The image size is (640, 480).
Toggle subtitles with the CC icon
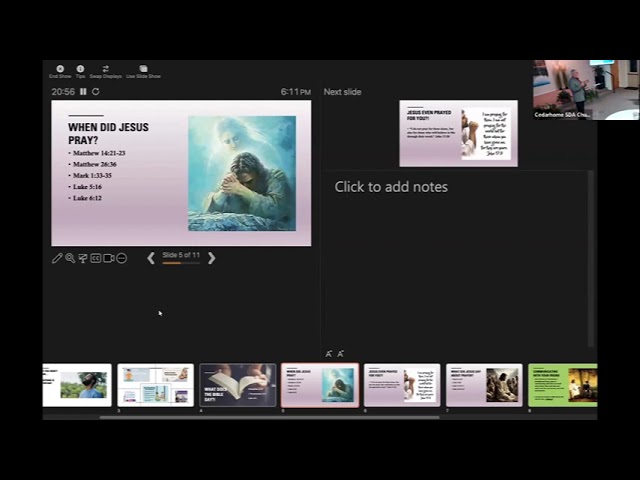point(96,258)
